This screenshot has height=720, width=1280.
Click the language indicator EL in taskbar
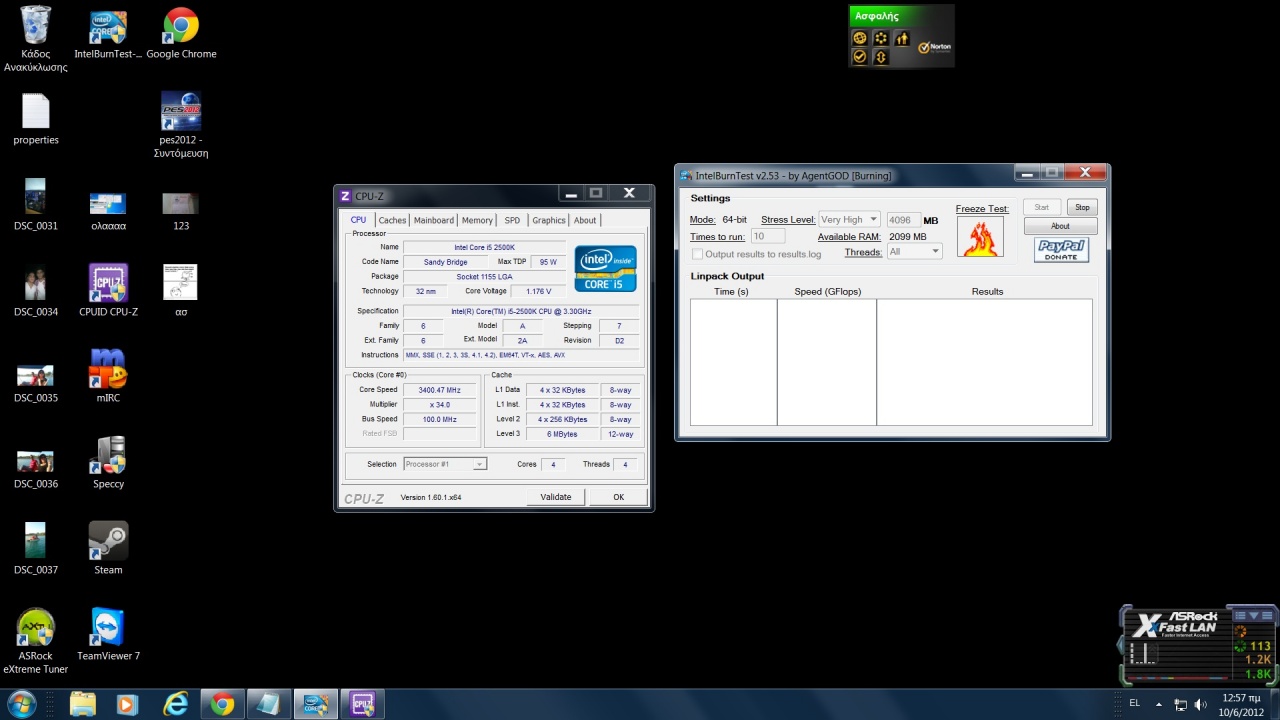coord(1134,704)
